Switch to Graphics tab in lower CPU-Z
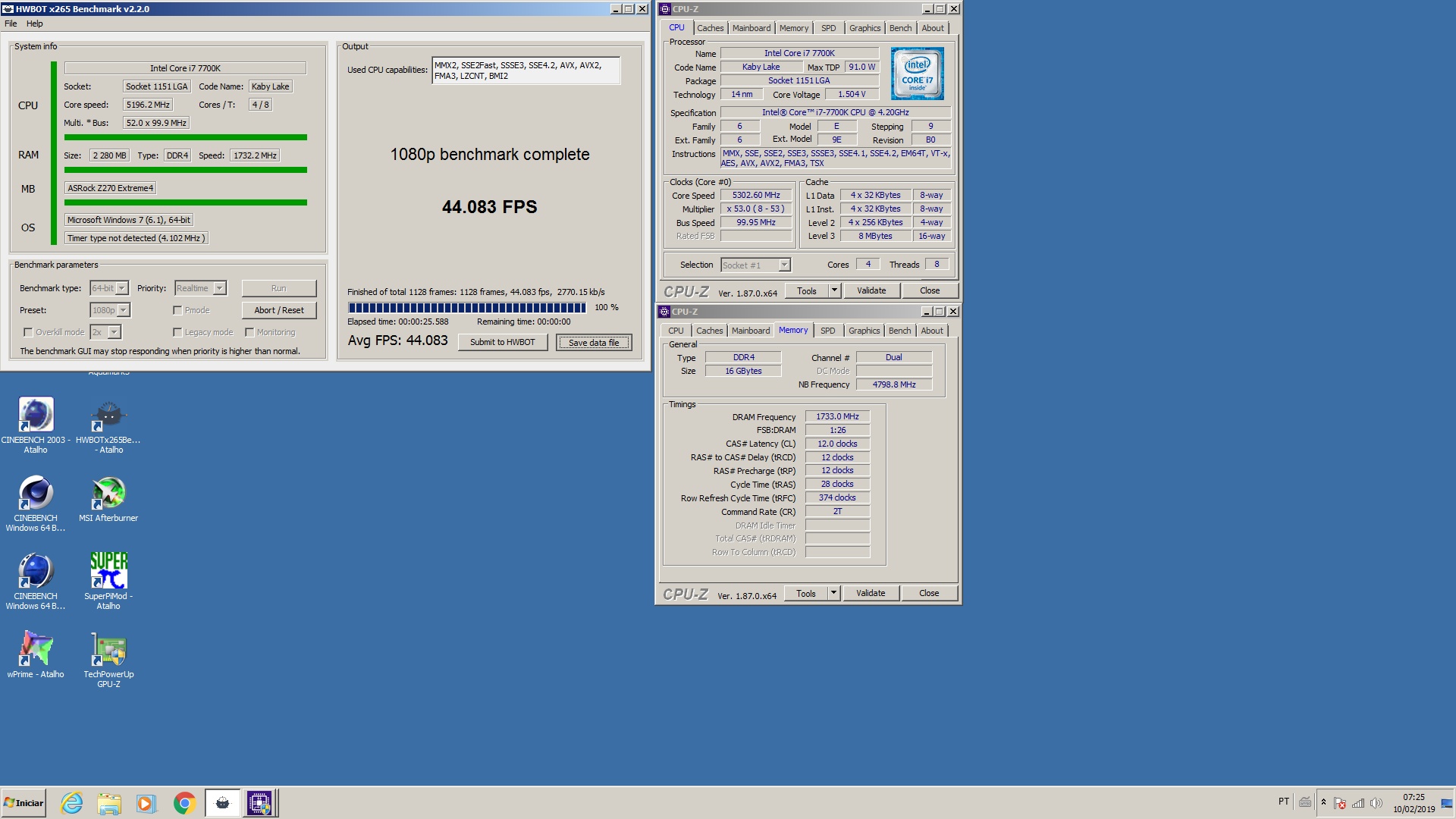1456x819 pixels. [x=864, y=331]
